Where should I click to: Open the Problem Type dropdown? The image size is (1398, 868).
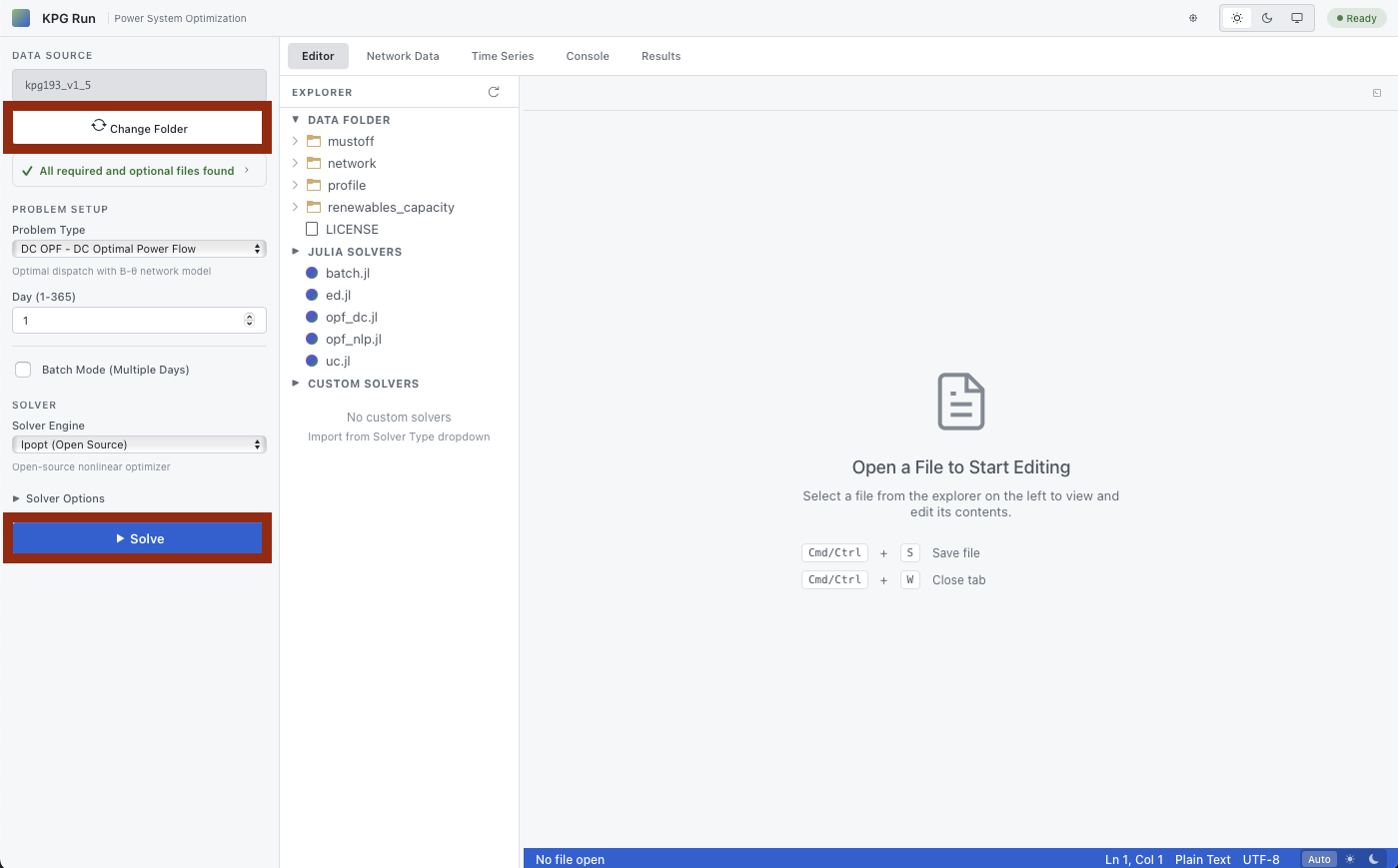tap(138, 248)
